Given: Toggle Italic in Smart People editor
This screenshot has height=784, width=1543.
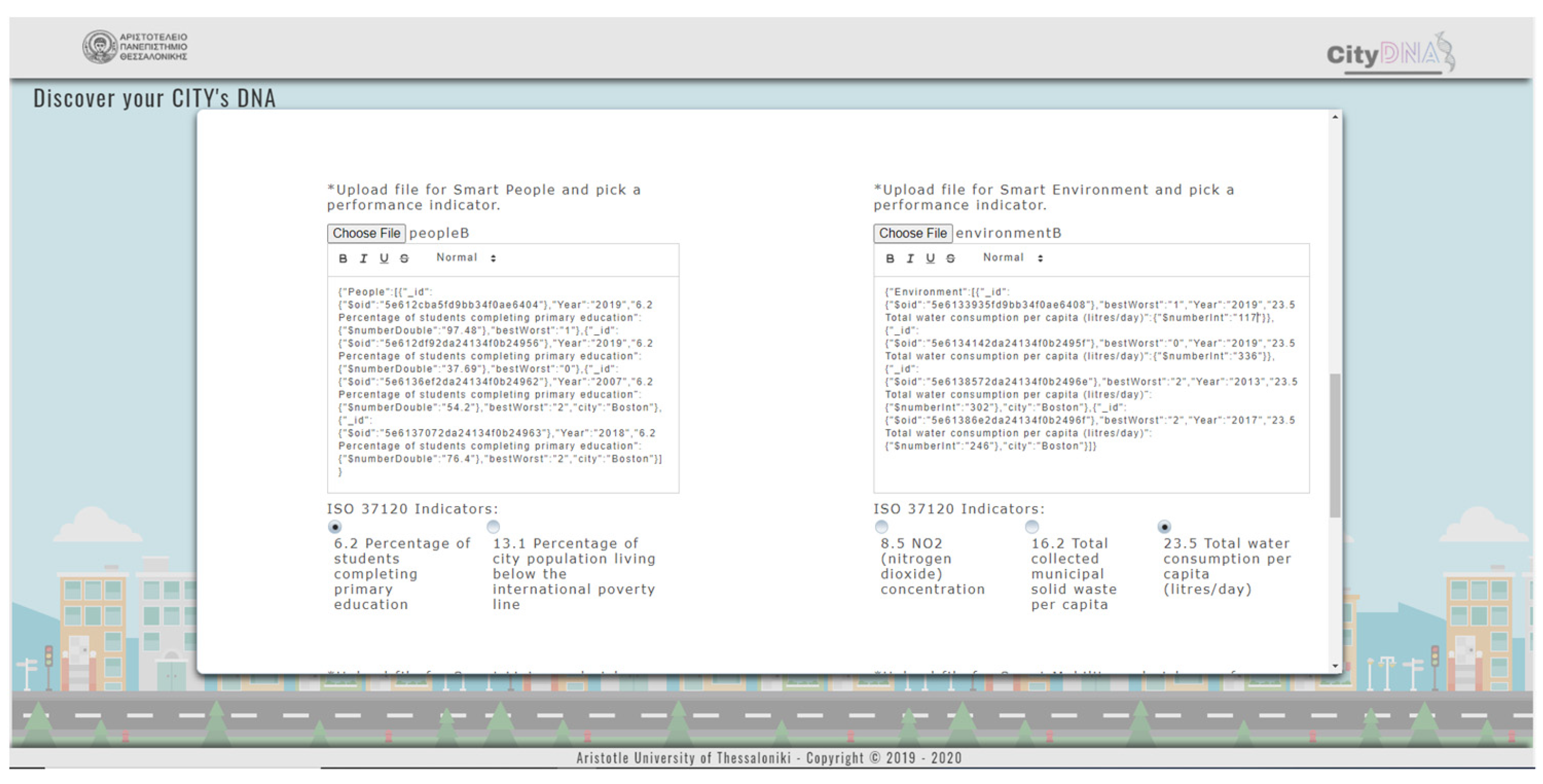Looking at the screenshot, I should 363,258.
